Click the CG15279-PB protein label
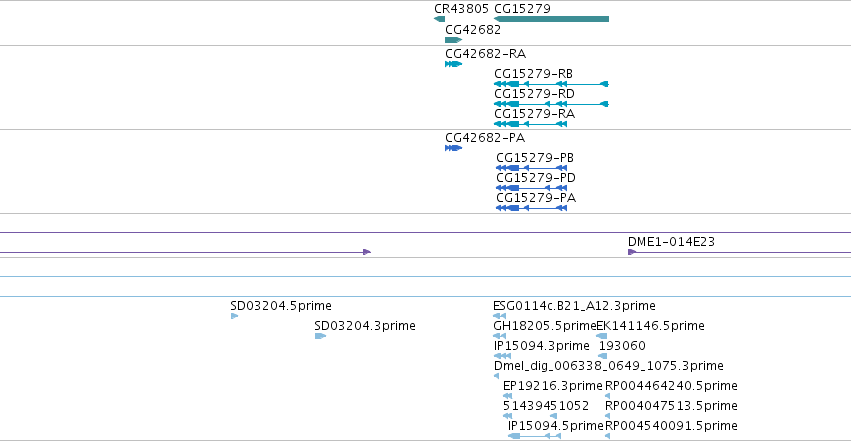Screen dimensions: 851x441 click(535, 158)
